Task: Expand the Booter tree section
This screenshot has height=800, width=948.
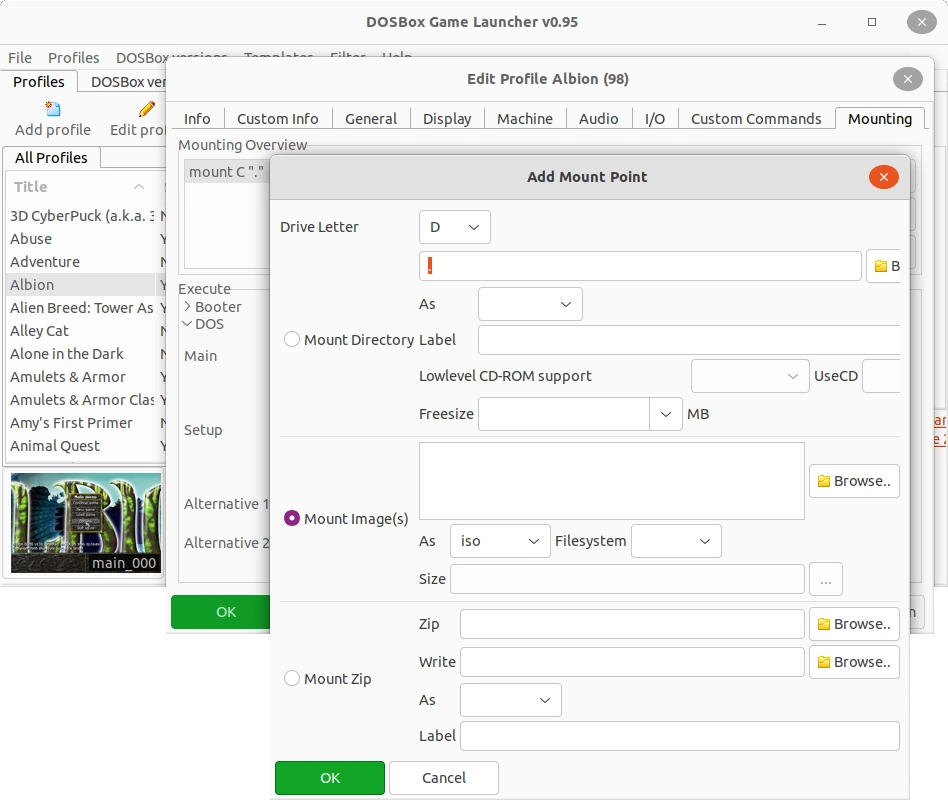Action: [x=188, y=307]
